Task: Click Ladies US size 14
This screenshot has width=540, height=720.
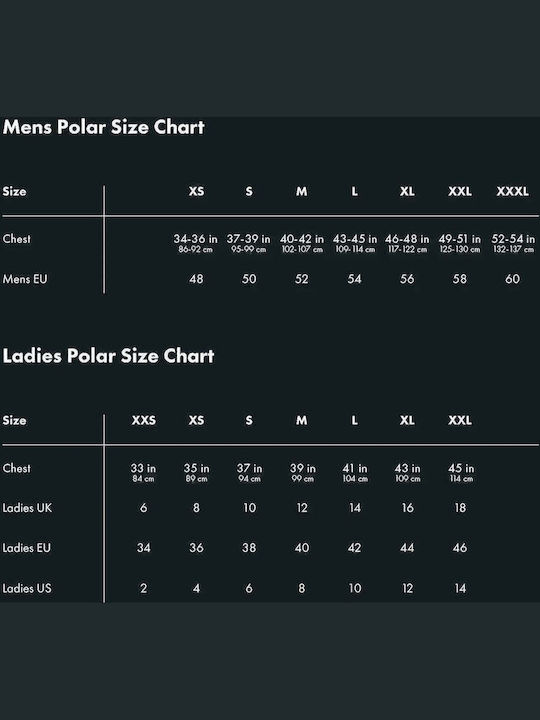Action: coord(461,588)
